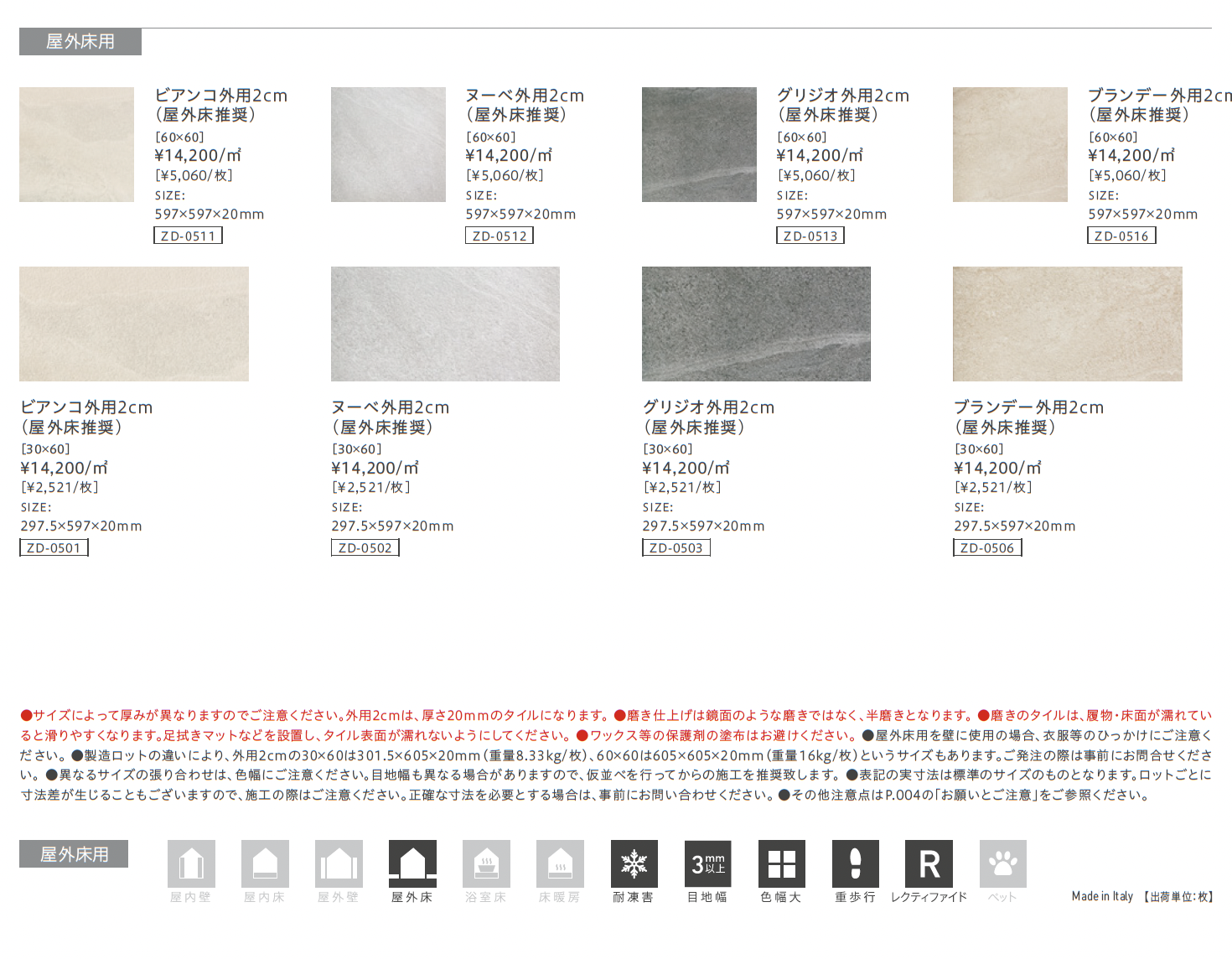The image size is (1232, 959).
Task: Click the 屋外壁 outdoor wall icon
Action: 339,863
